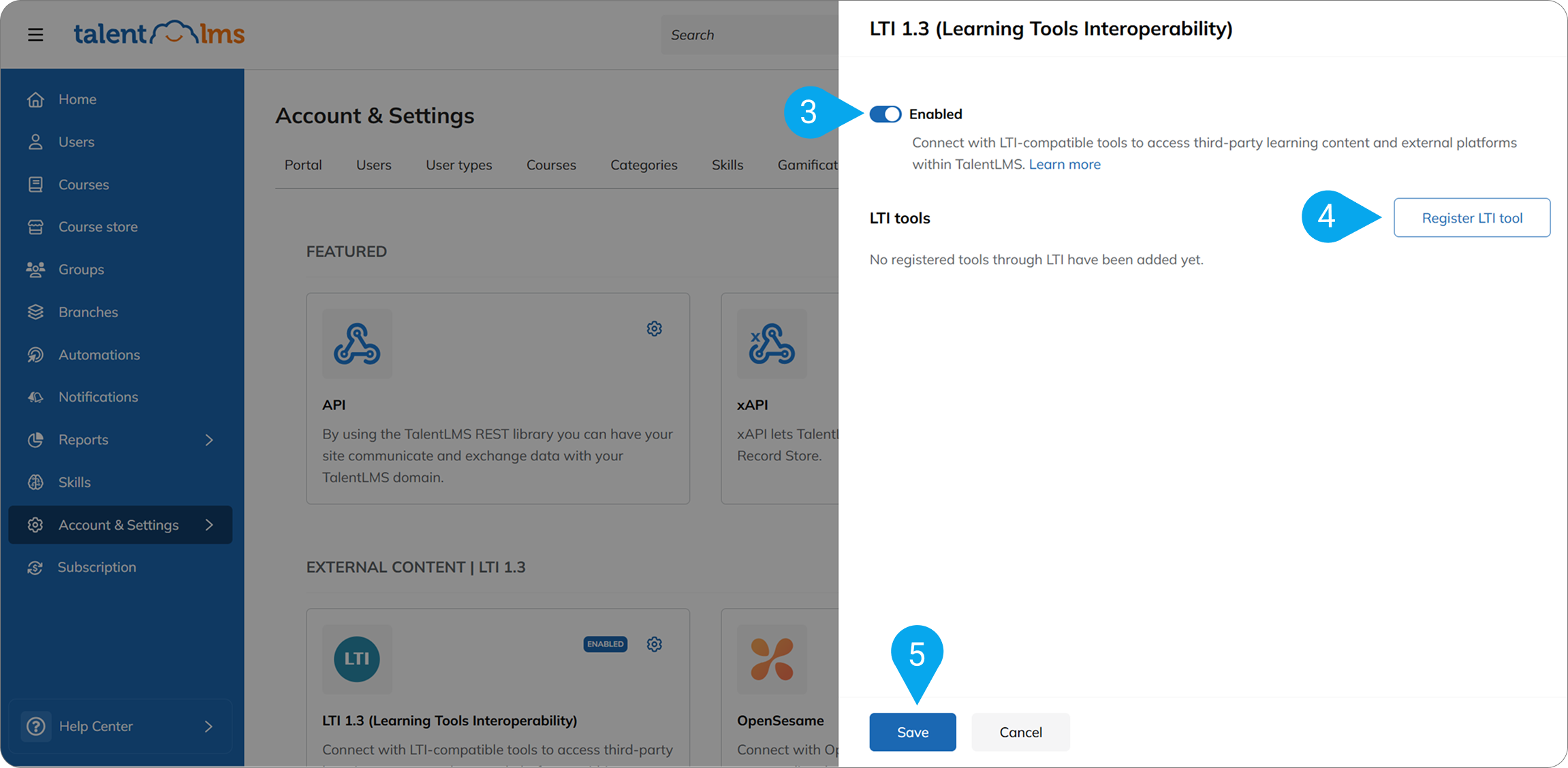Open the hamburger menu icon
Viewport: 1568px width, 768px height.
[35, 34]
